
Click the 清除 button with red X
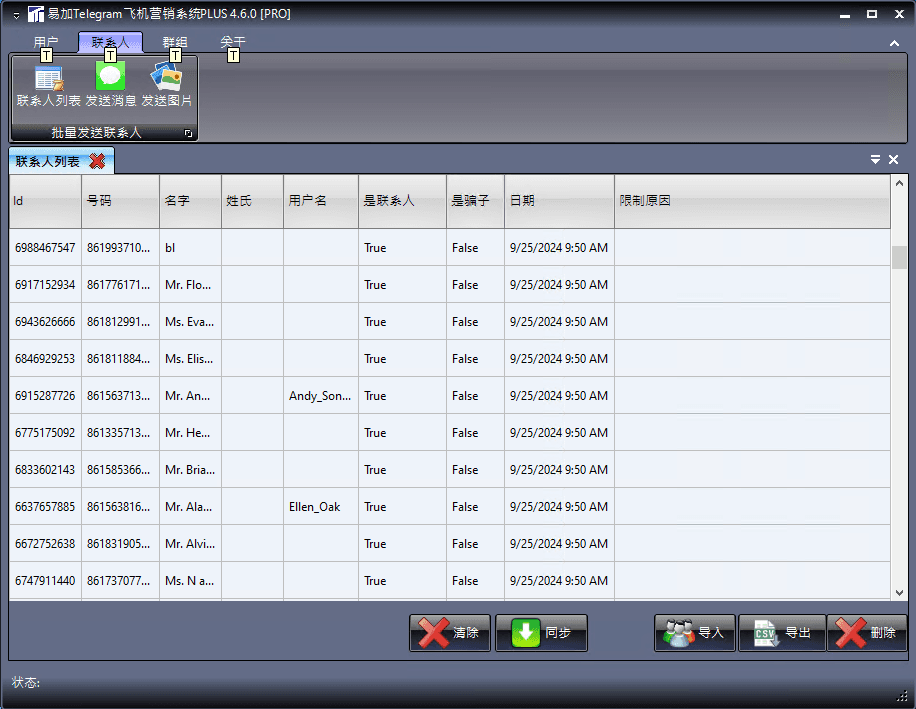click(450, 632)
